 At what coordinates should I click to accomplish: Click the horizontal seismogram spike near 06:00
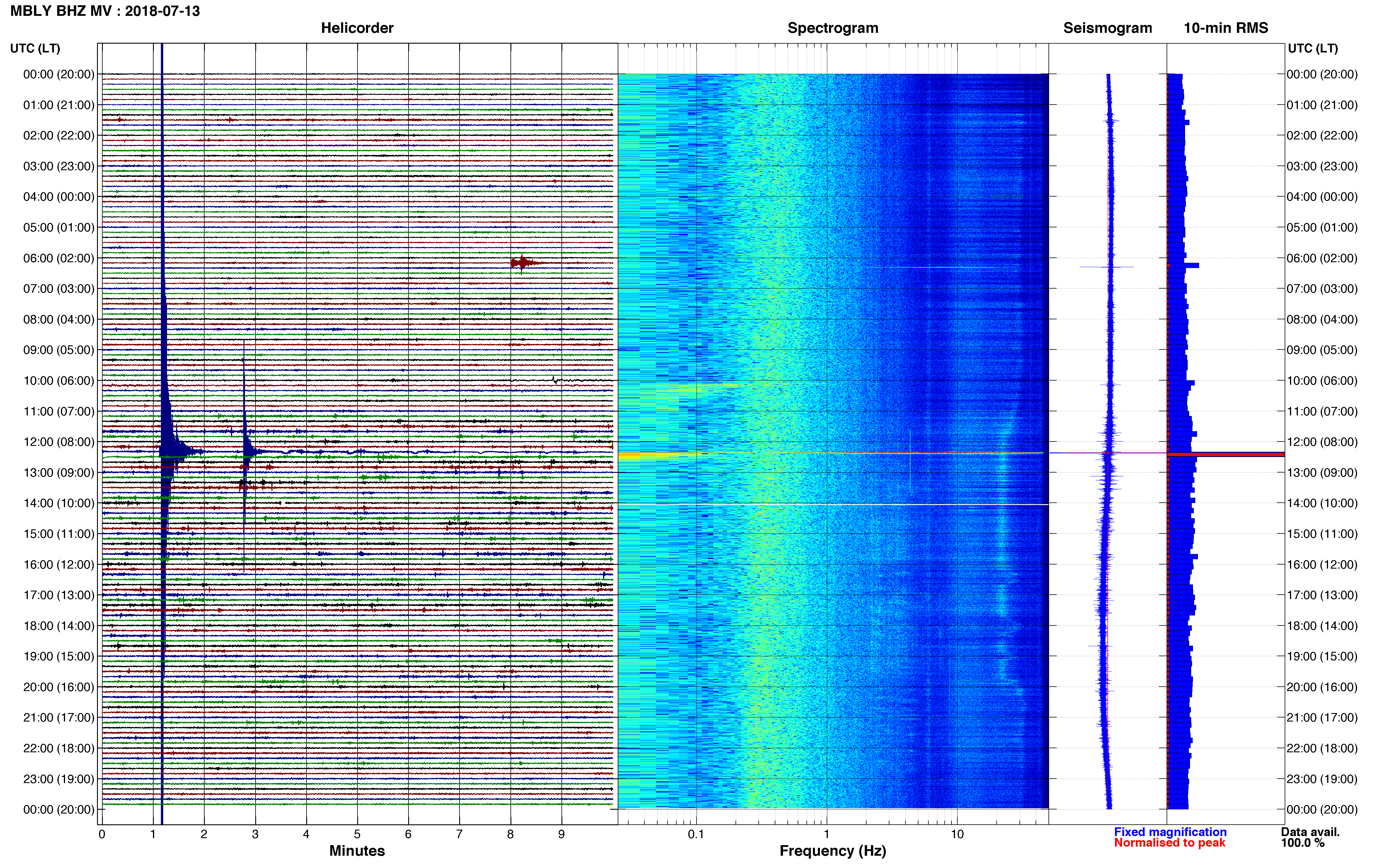coord(1107,267)
